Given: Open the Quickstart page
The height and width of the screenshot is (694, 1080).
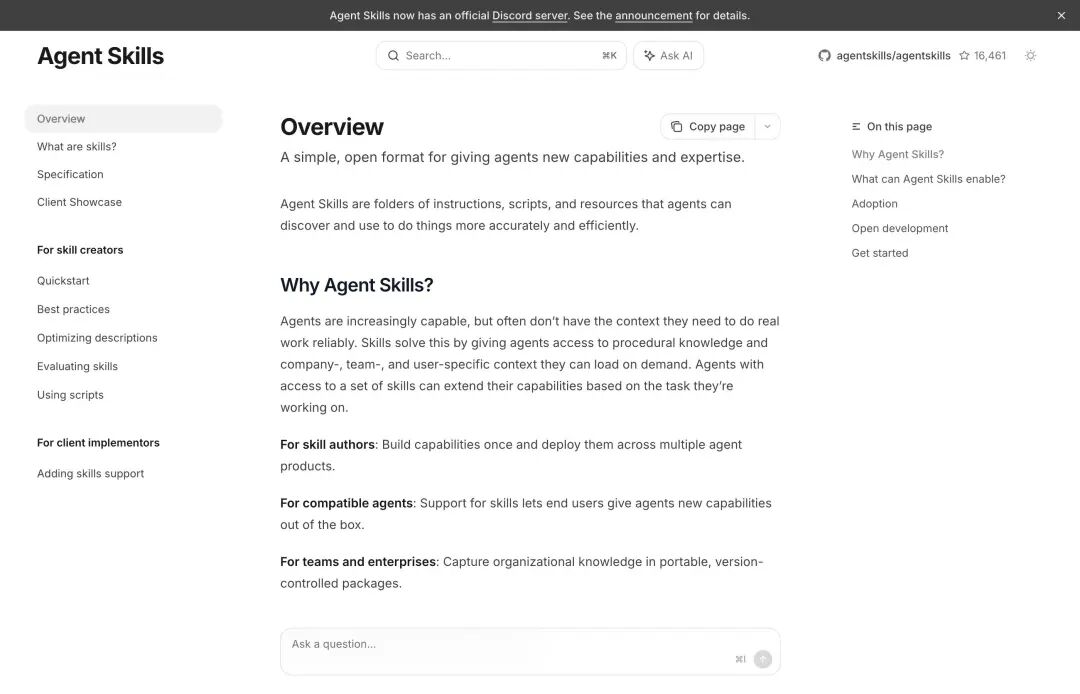Looking at the screenshot, I should (x=63, y=281).
